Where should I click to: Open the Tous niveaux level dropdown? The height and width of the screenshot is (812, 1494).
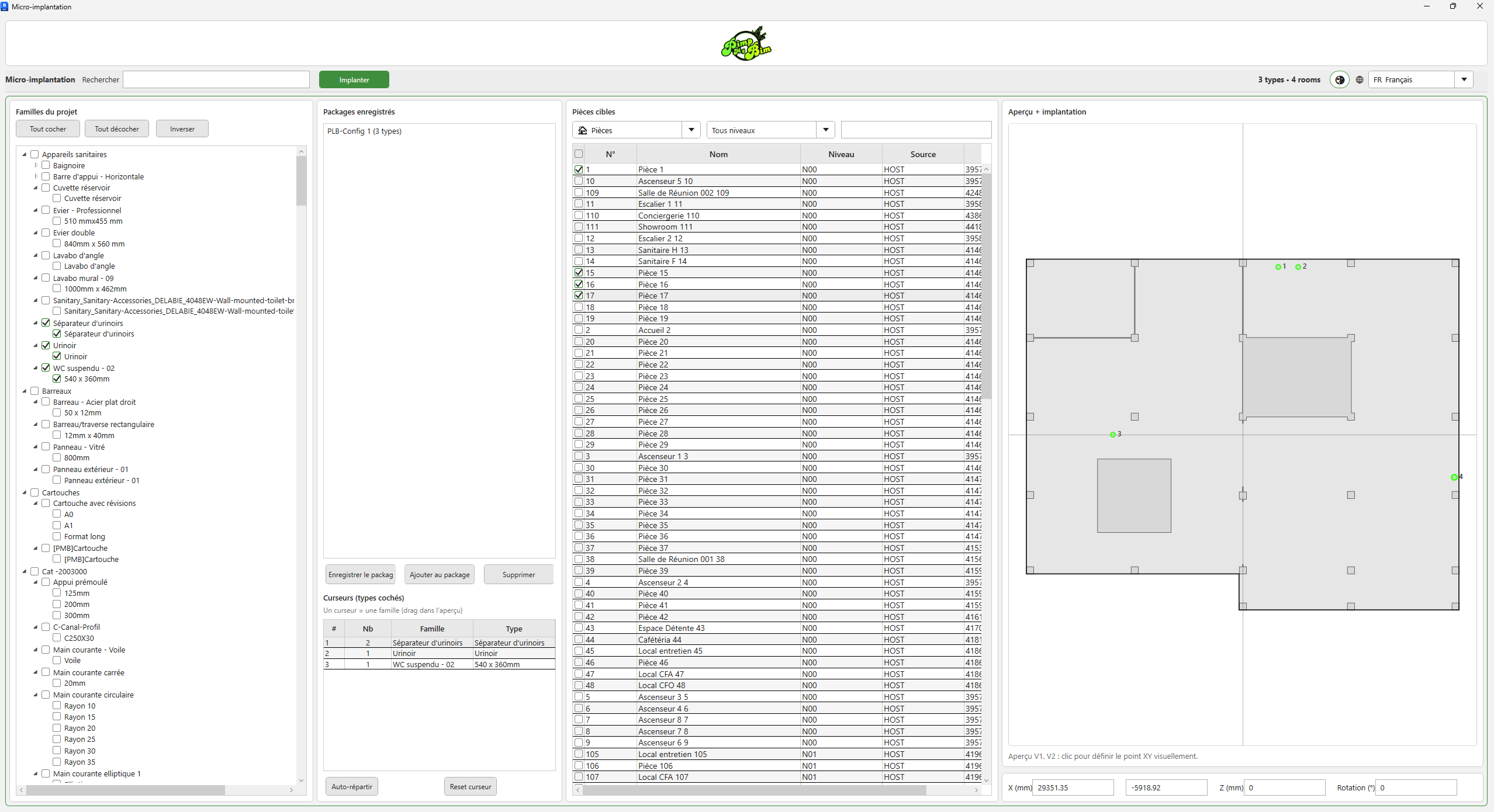[x=825, y=130]
